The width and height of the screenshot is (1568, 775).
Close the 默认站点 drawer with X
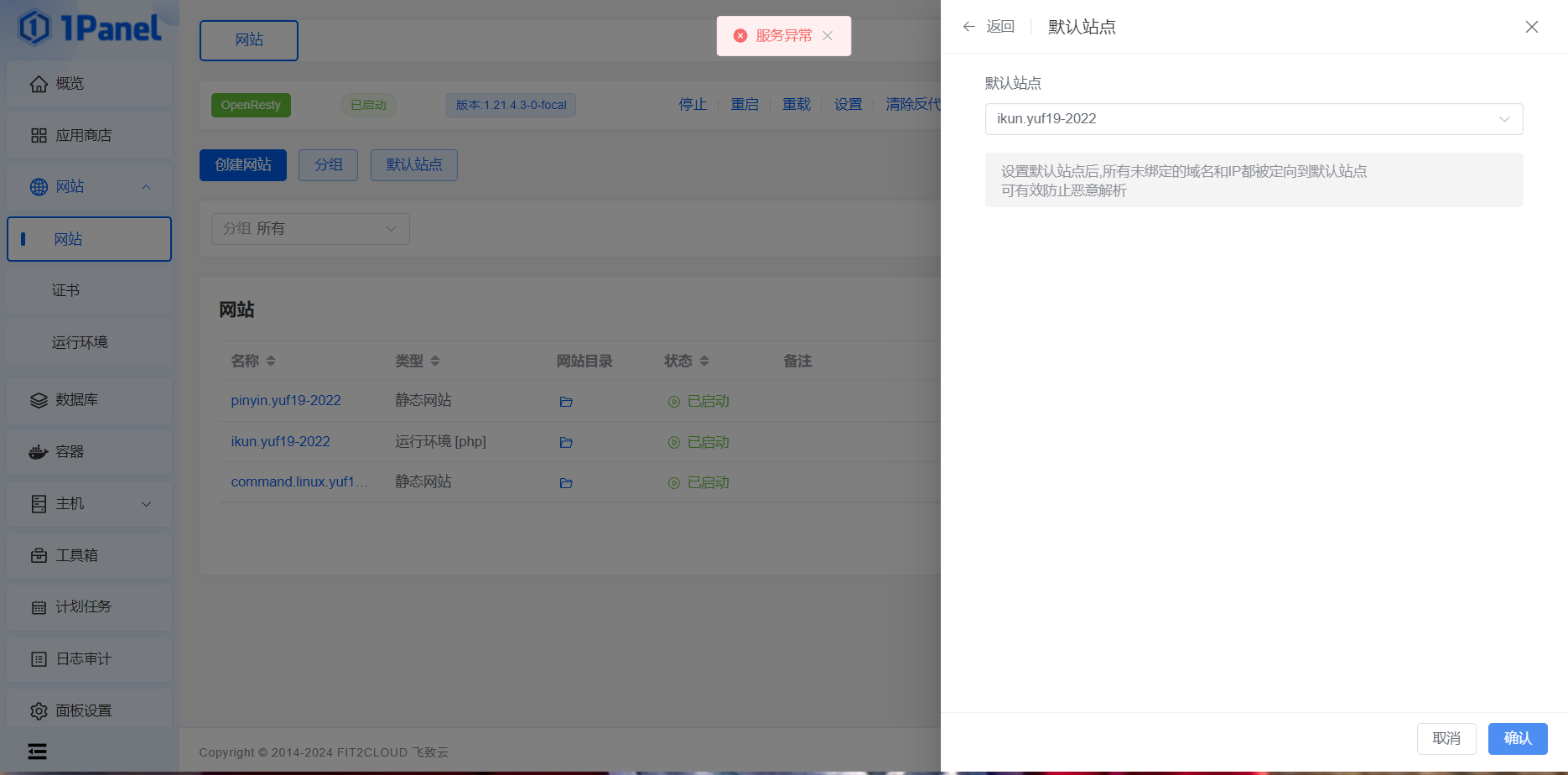point(1532,27)
